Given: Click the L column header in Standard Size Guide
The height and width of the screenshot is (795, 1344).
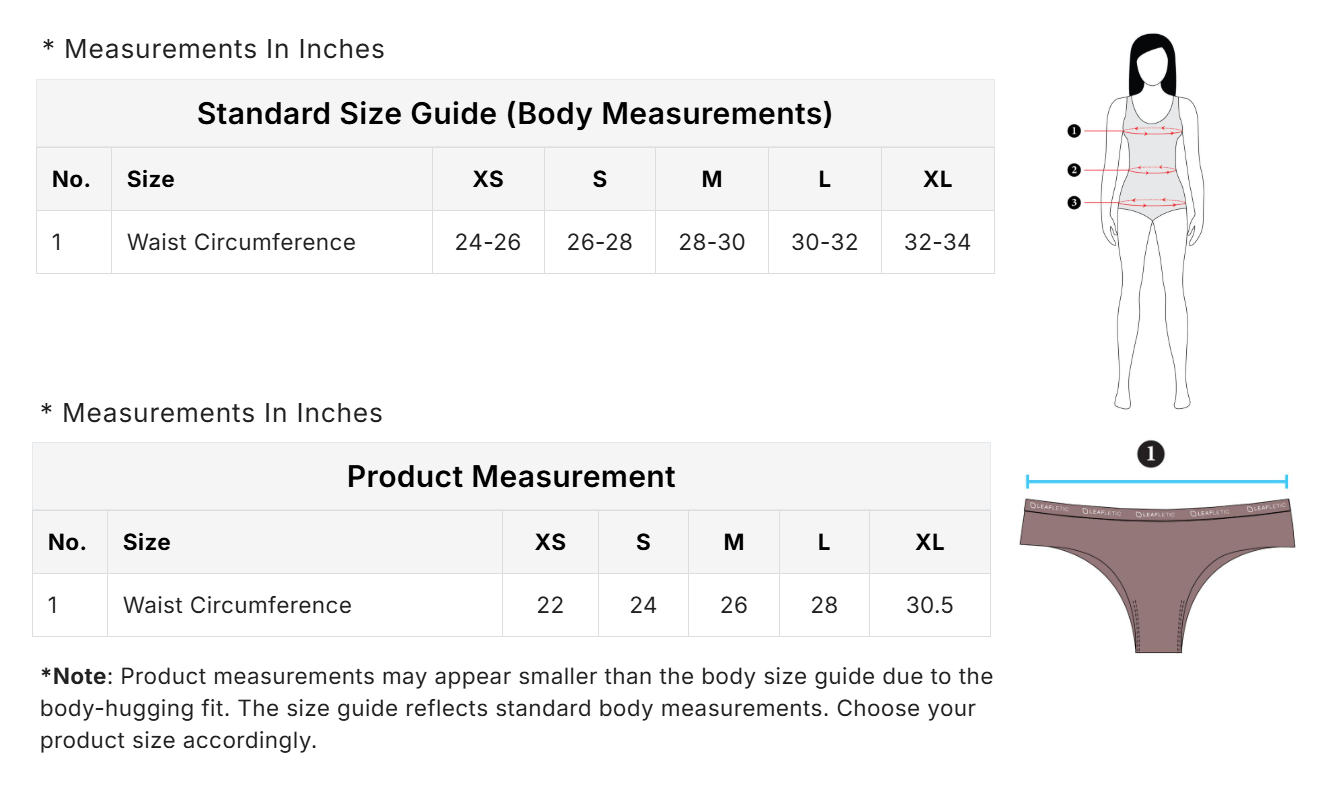Looking at the screenshot, I should click(824, 179).
